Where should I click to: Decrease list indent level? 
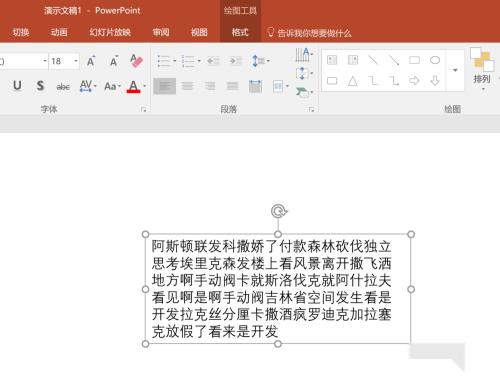(213, 61)
